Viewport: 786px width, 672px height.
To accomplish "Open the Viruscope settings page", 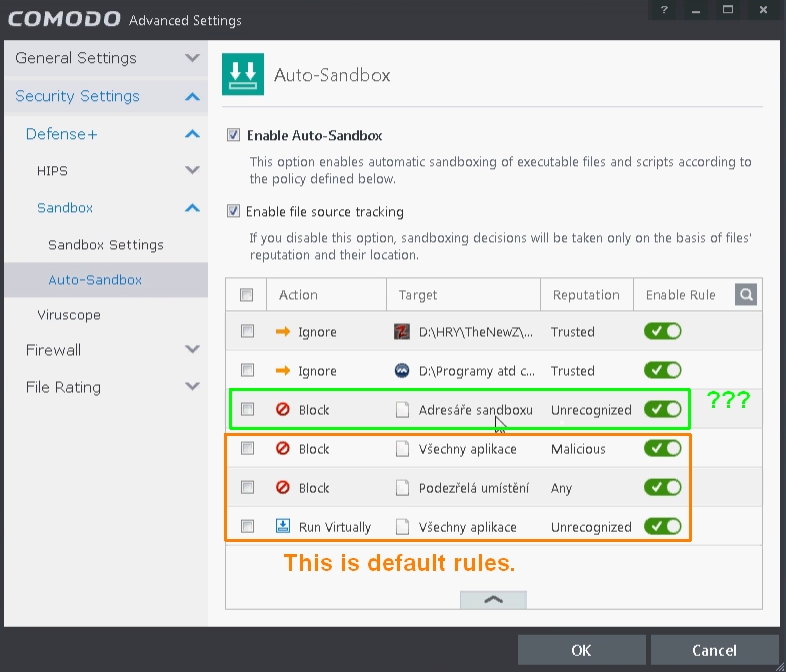I will (69, 315).
